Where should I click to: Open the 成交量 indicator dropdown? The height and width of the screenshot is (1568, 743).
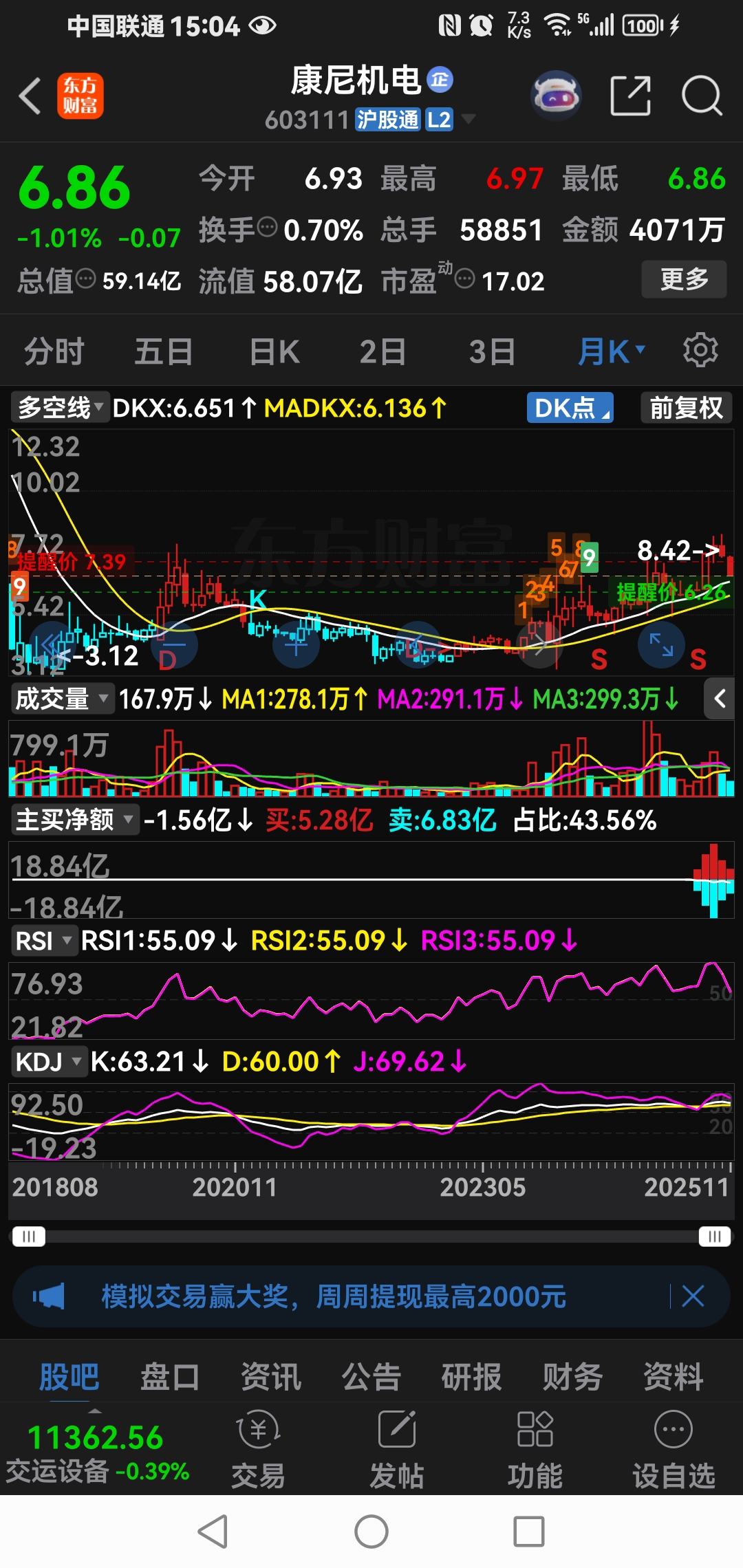coord(62,699)
